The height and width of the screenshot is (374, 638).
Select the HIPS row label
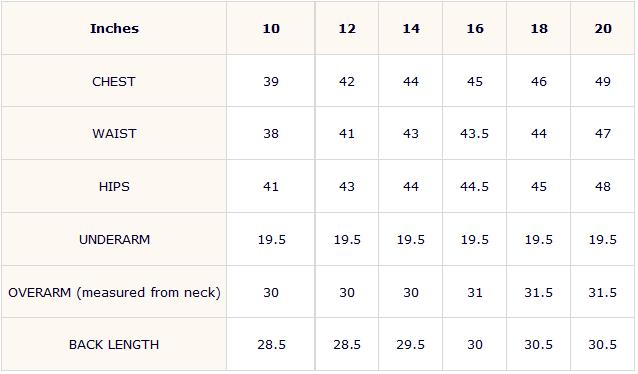pyautogui.click(x=114, y=186)
